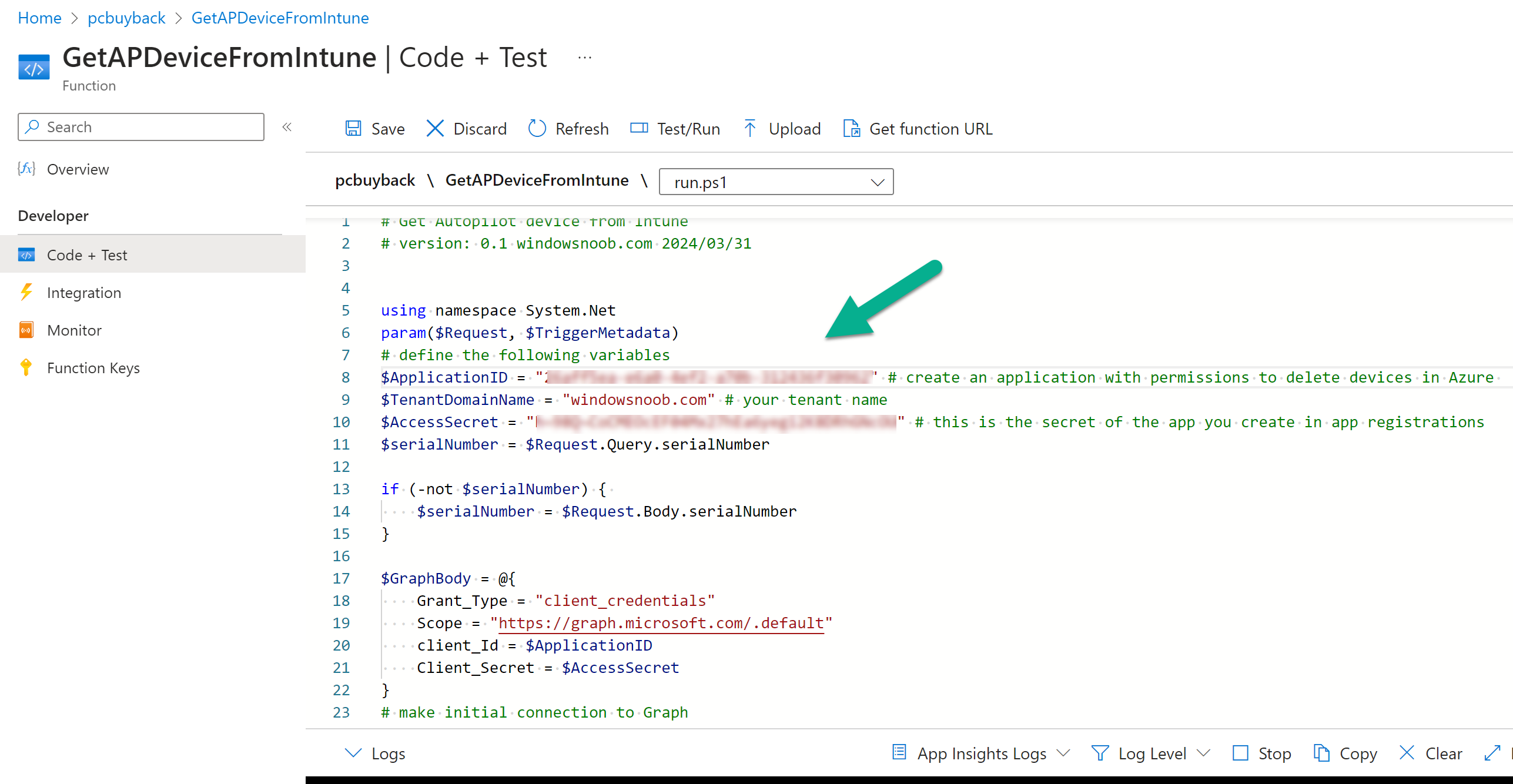The image size is (1513, 784).
Task: Click the "# make initial connection to Graph" comment
Action: click(x=534, y=712)
